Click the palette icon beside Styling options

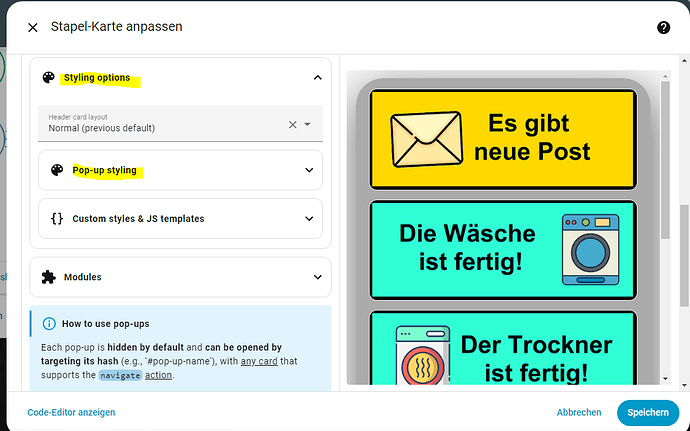coord(48,77)
